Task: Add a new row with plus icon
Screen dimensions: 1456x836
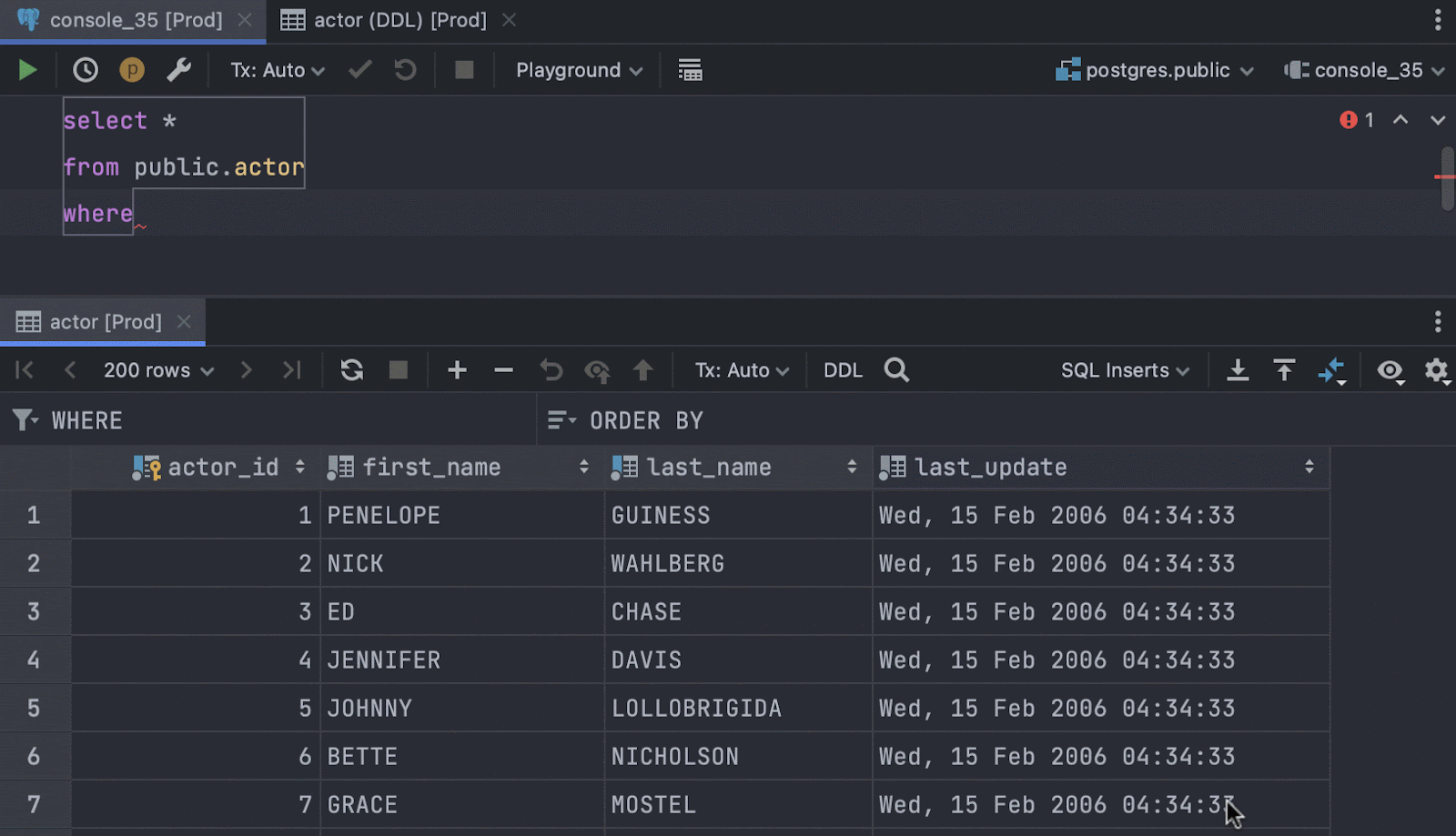Action: tap(457, 370)
